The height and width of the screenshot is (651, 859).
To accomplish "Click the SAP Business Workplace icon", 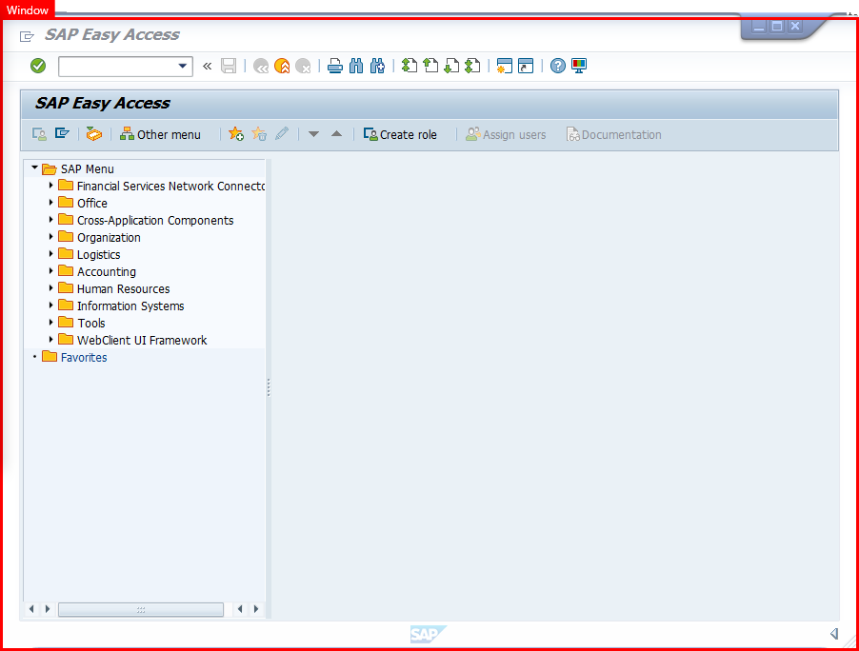I will [x=94, y=134].
